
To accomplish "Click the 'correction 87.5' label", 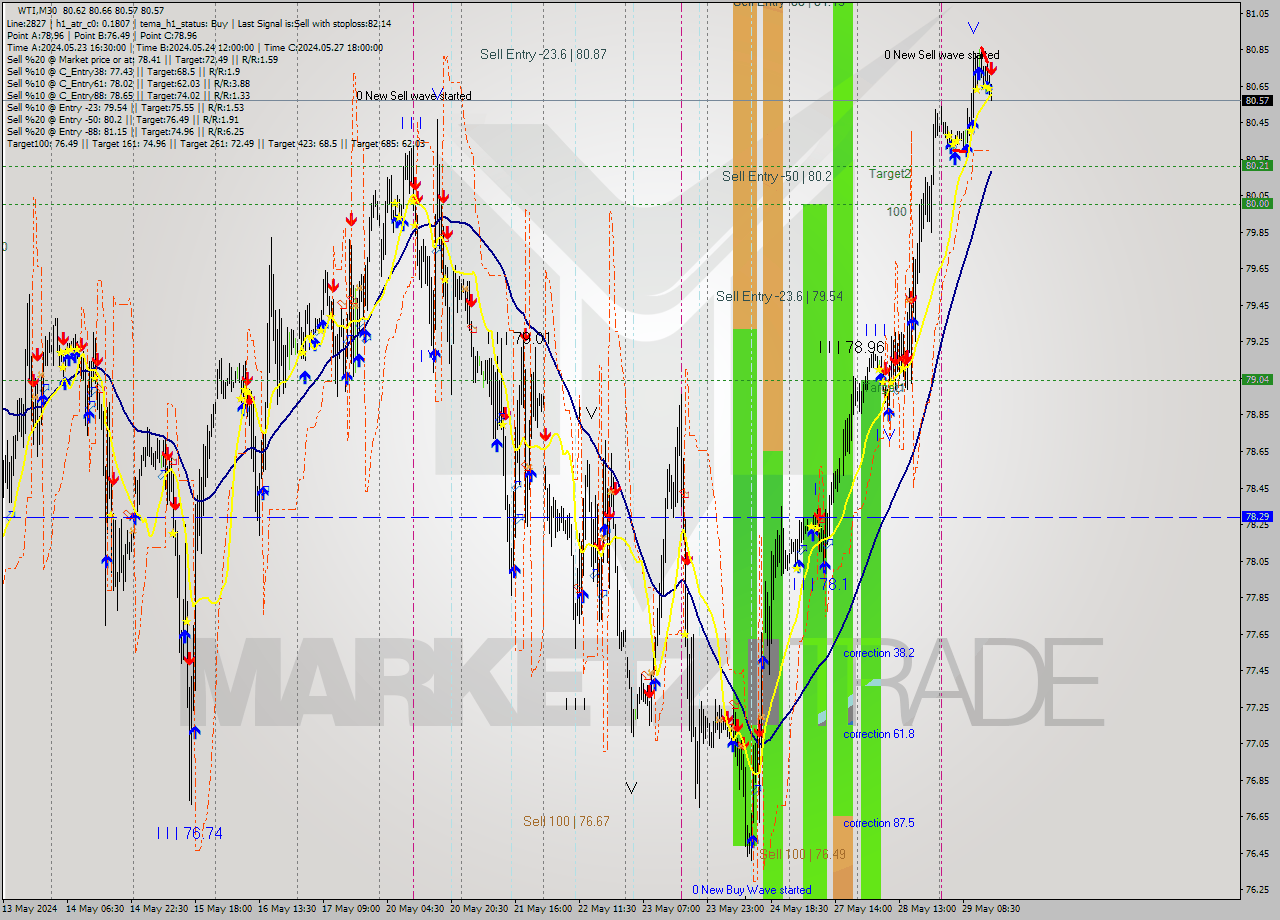I will click(878, 823).
